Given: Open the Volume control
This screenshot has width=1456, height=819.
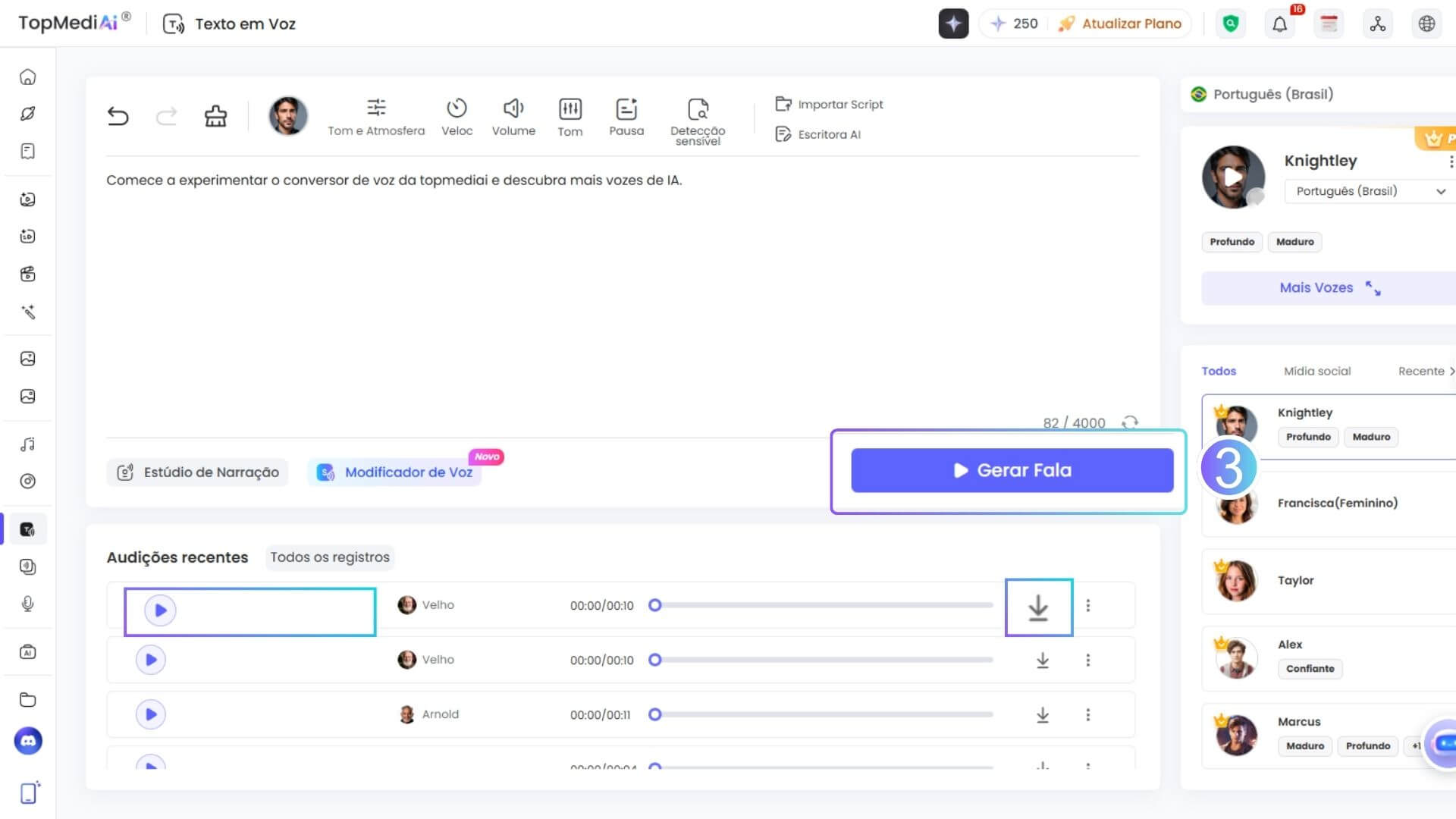Looking at the screenshot, I should [x=513, y=117].
